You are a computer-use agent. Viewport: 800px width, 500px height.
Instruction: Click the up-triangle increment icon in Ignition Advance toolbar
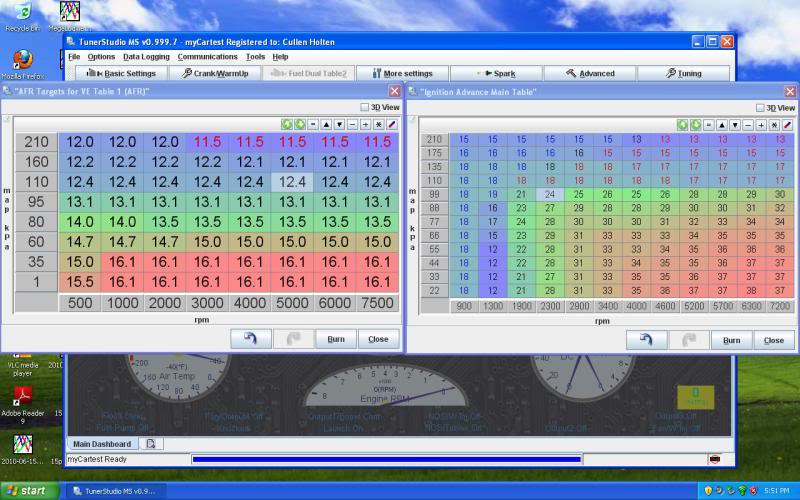[x=722, y=125]
